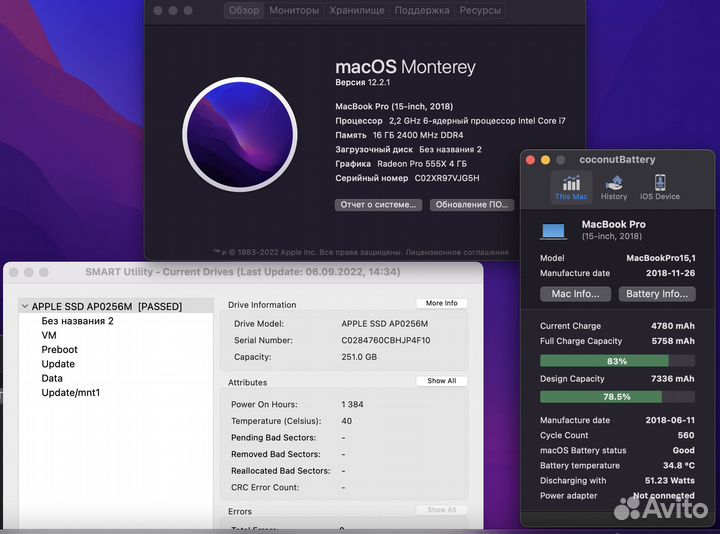720x534 pixels.
Task: Switch to the Хранилище tab
Action: [x=357, y=10]
